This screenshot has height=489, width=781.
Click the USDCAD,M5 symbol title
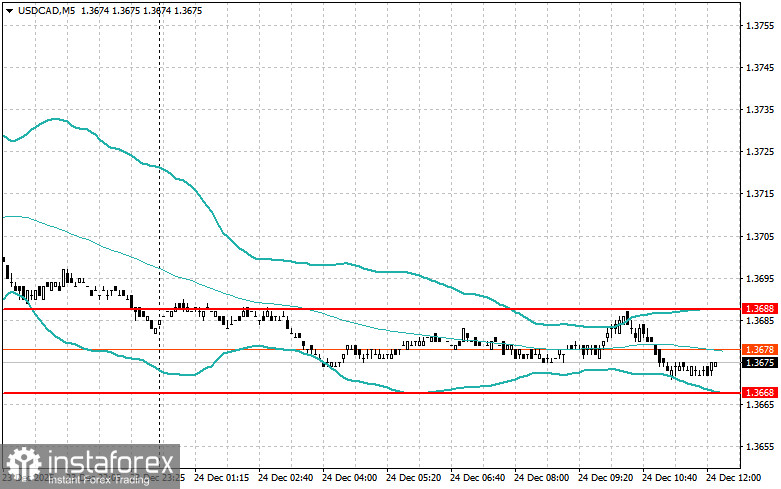coord(47,10)
